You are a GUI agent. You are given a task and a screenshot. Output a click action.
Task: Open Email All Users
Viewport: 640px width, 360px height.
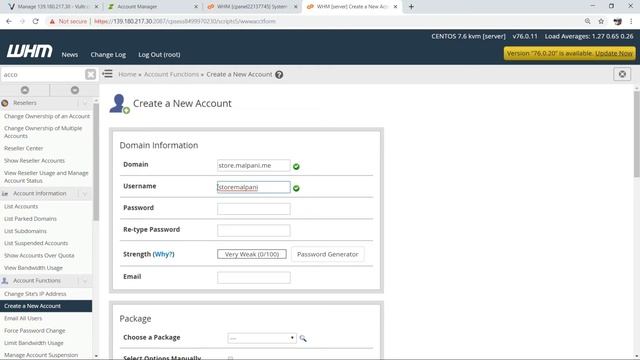tap(23, 318)
